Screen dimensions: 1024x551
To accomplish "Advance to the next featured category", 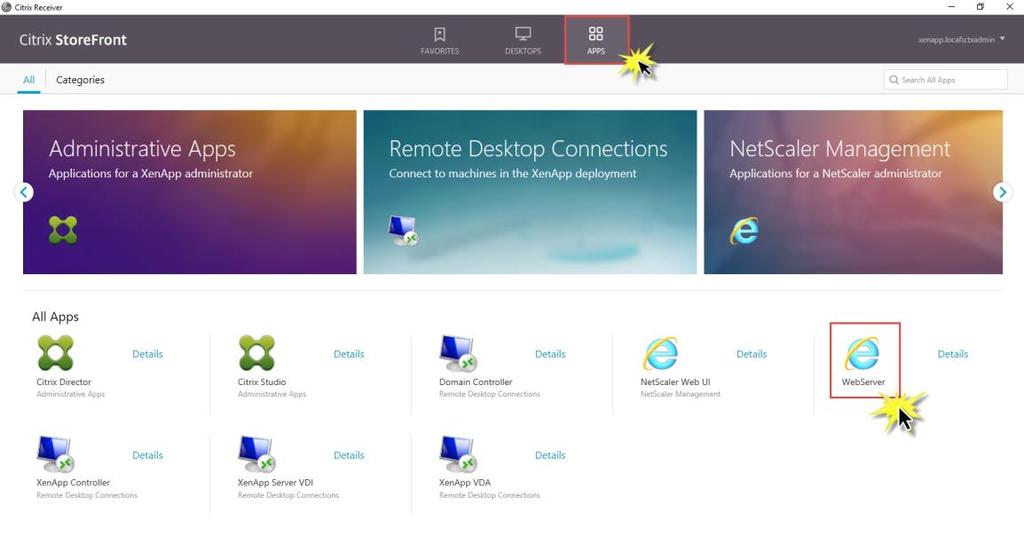I will [x=1002, y=192].
